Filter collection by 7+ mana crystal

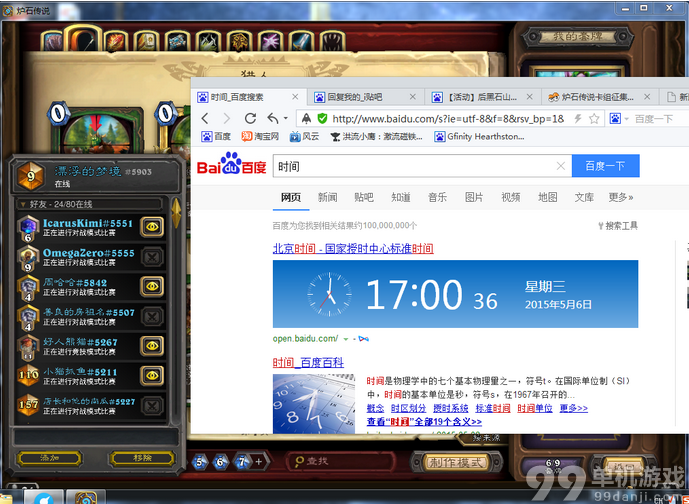click(x=243, y=461)
